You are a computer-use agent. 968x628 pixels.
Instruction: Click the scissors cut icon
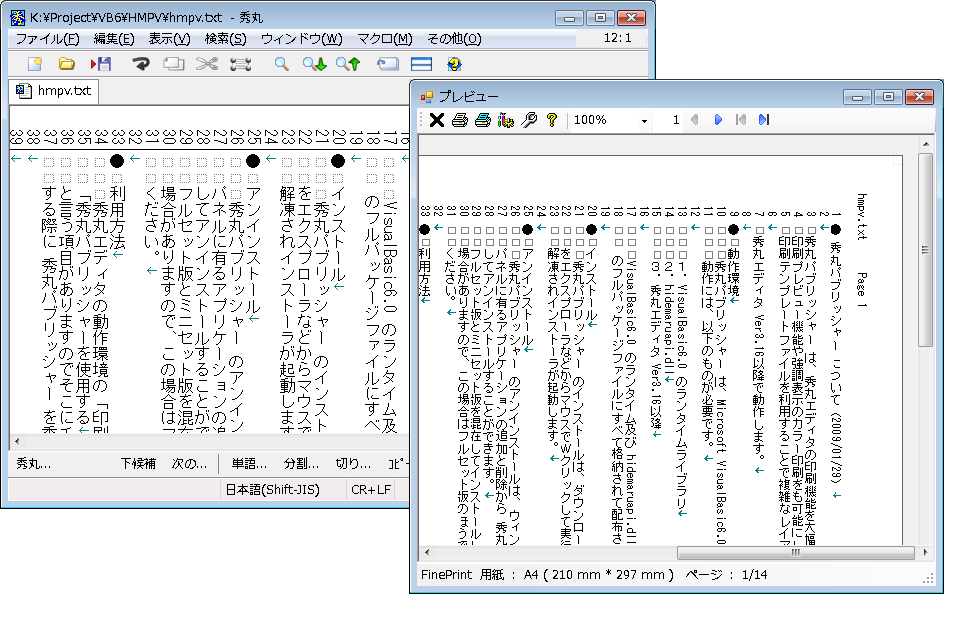206,64
